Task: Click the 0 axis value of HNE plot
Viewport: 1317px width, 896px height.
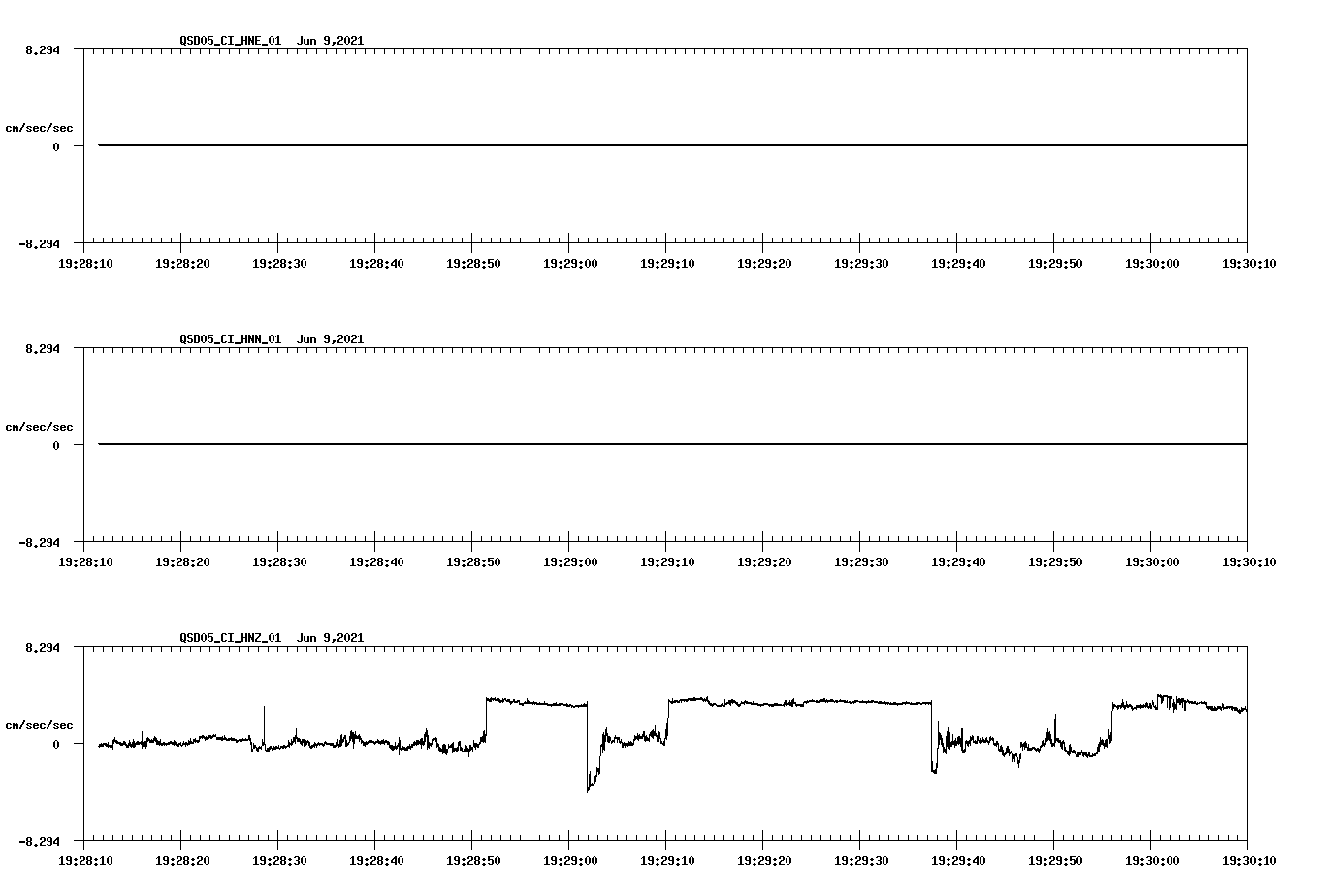Action: [56, 146]
